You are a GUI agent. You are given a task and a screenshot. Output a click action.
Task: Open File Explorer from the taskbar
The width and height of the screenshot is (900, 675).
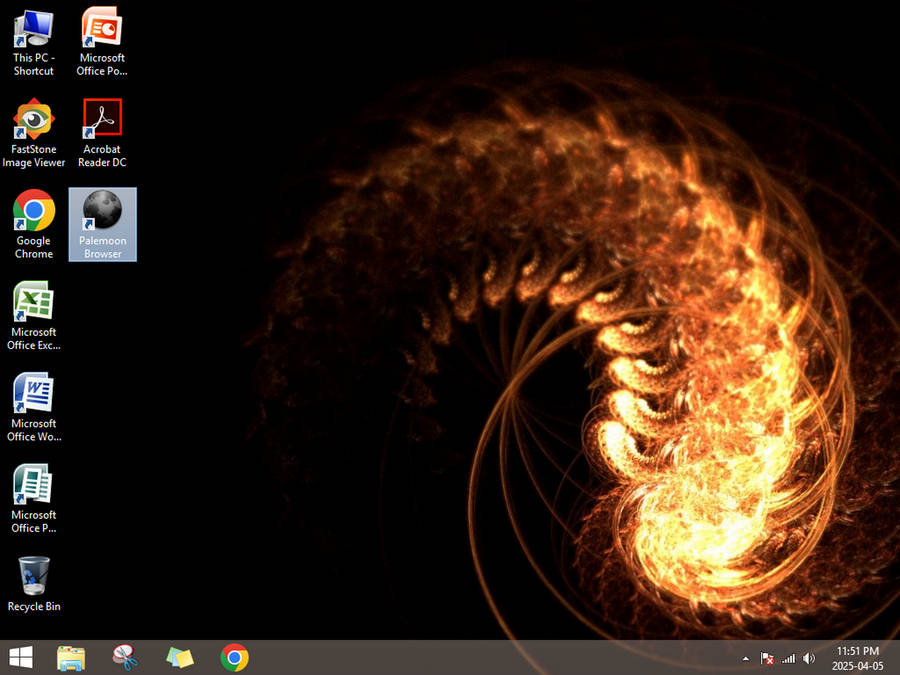point(71,657)
